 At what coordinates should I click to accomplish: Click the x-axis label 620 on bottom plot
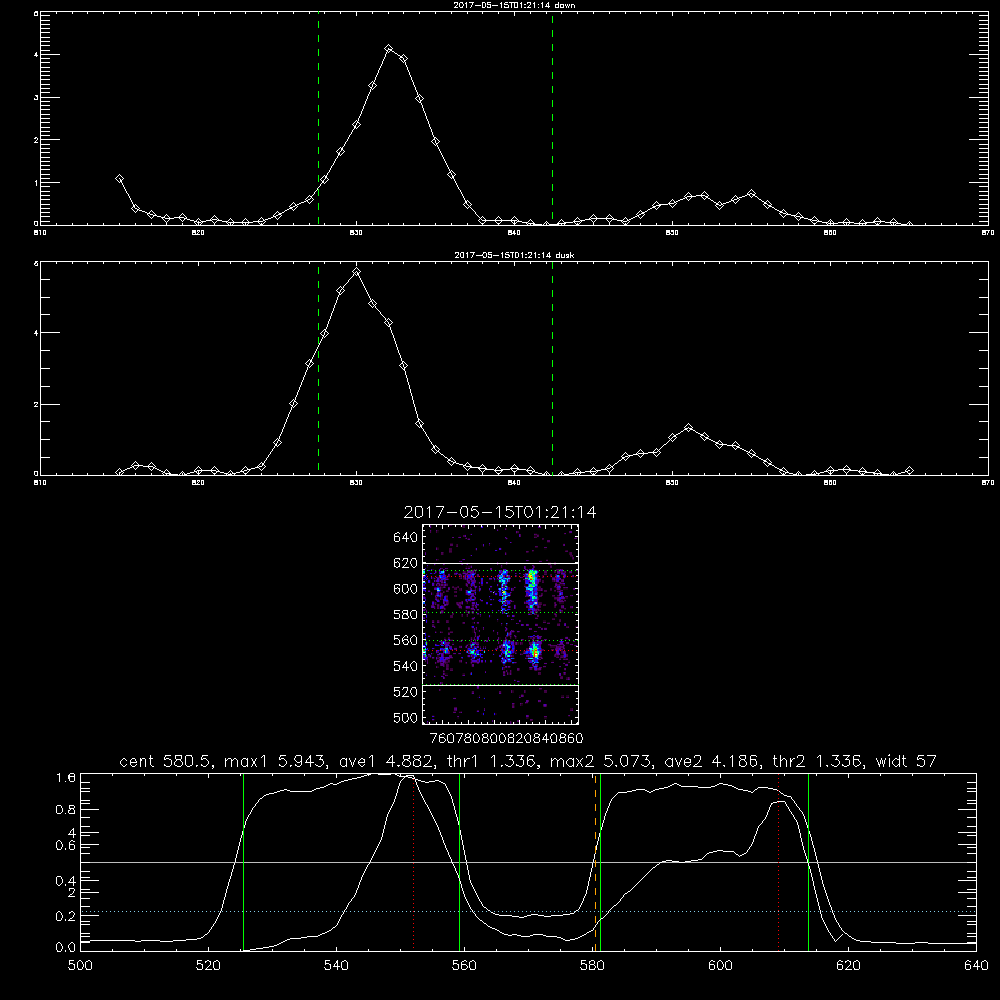tap(848, 966)
